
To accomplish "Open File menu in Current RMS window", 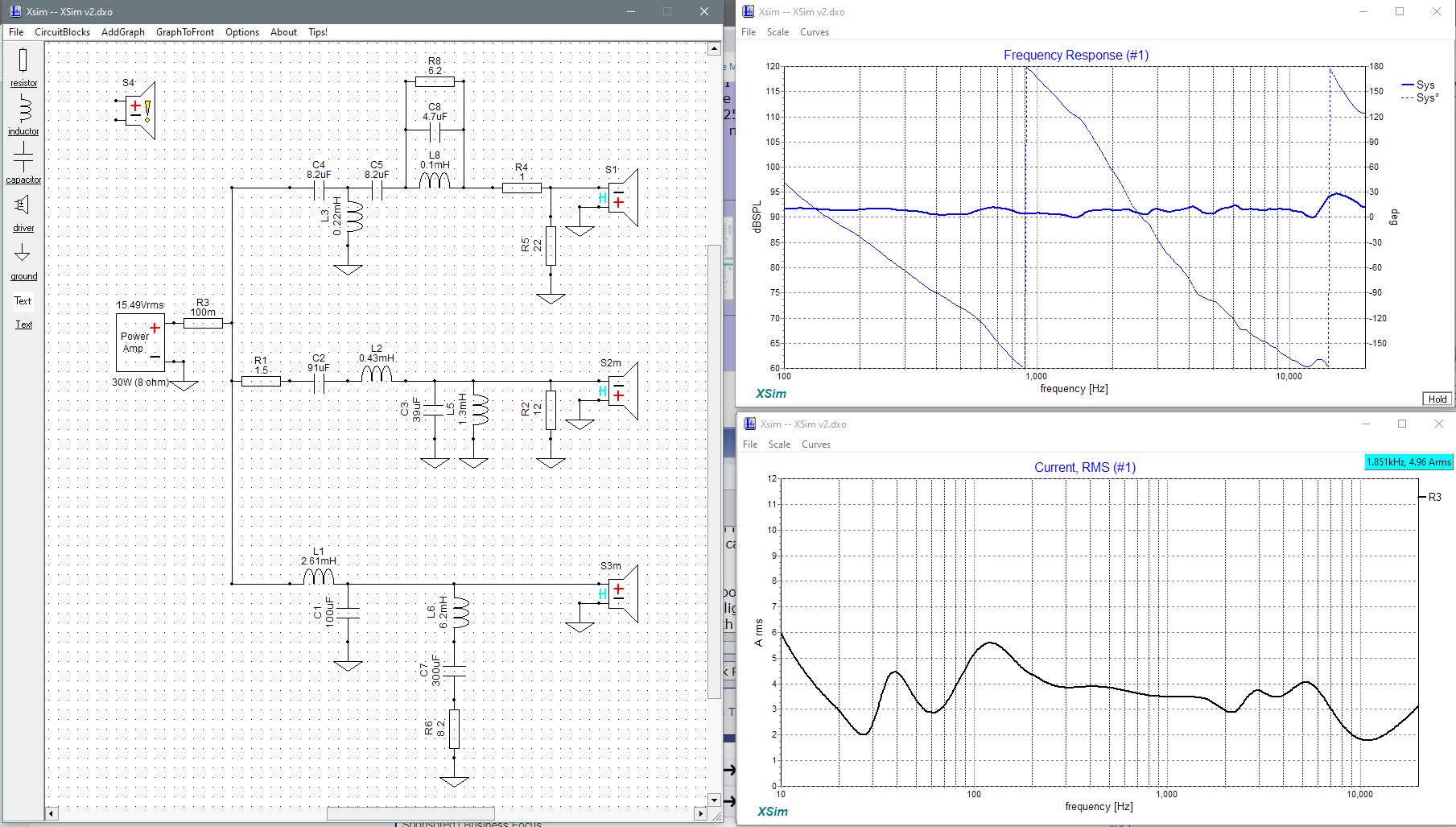I will [750, 445].
